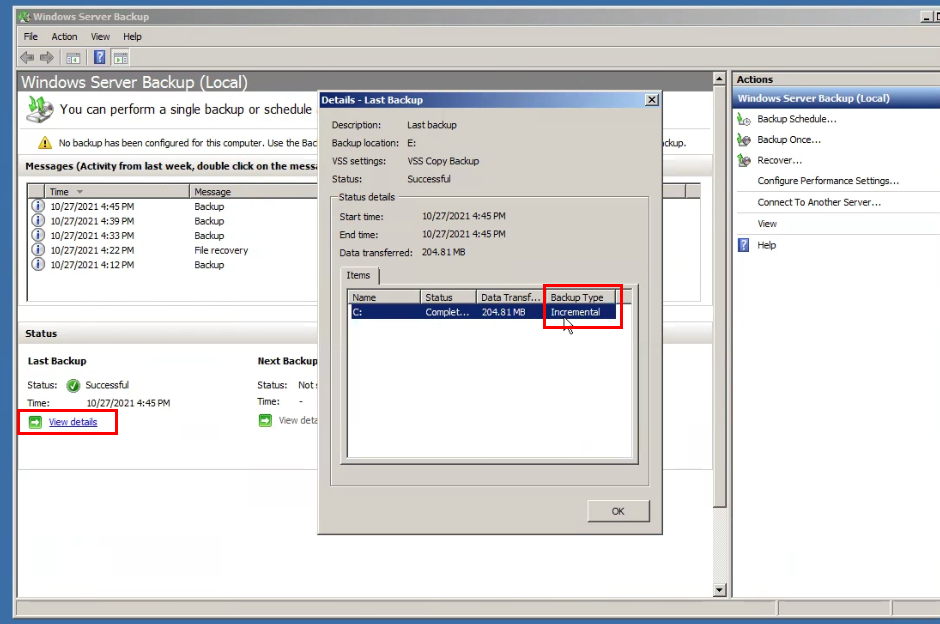Click the Complet... status cell

pos(447,312)
